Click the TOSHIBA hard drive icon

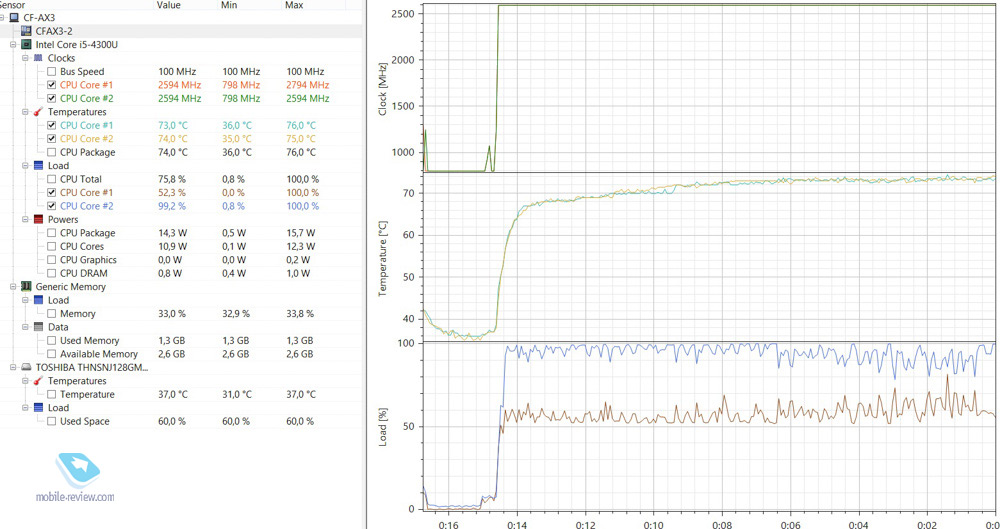[x=26, y=368]
